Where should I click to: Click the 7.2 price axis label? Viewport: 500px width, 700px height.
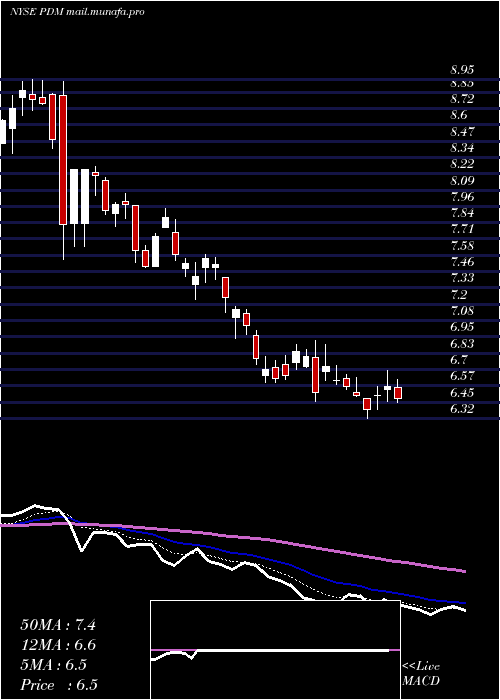click(458, 295)
